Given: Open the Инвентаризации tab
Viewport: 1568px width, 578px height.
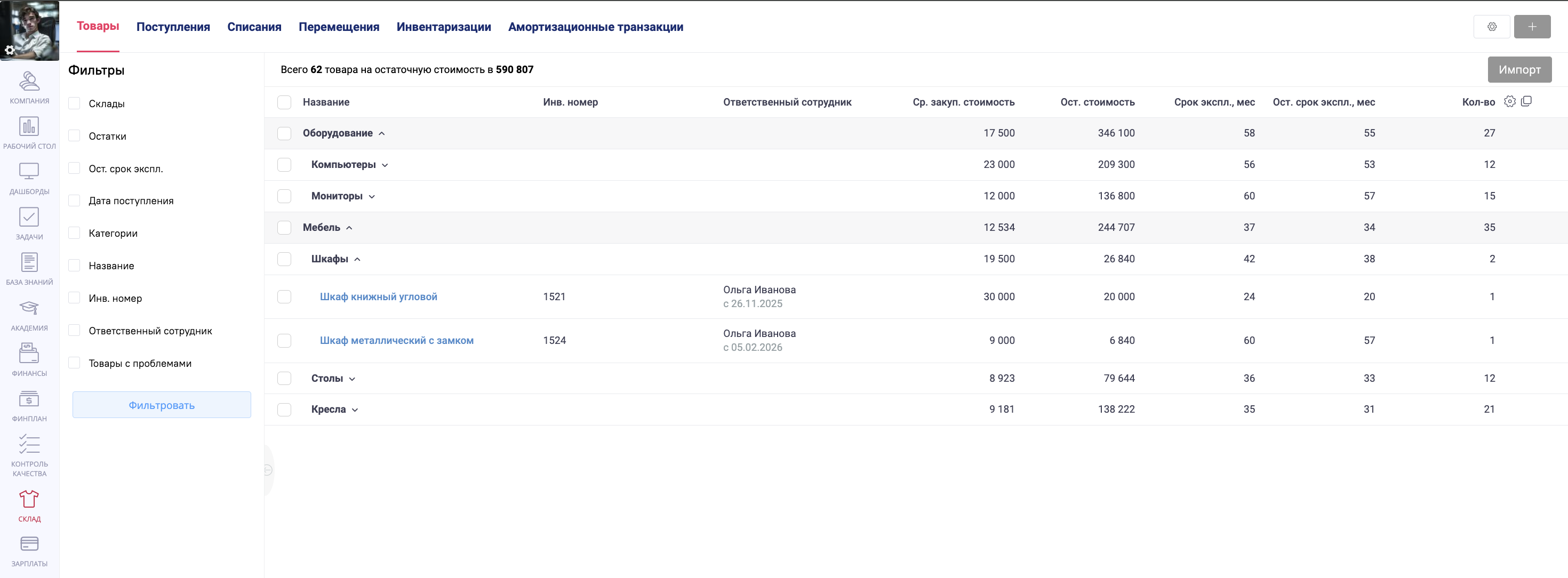Looking at the screenshot, I should click(443, 27).
